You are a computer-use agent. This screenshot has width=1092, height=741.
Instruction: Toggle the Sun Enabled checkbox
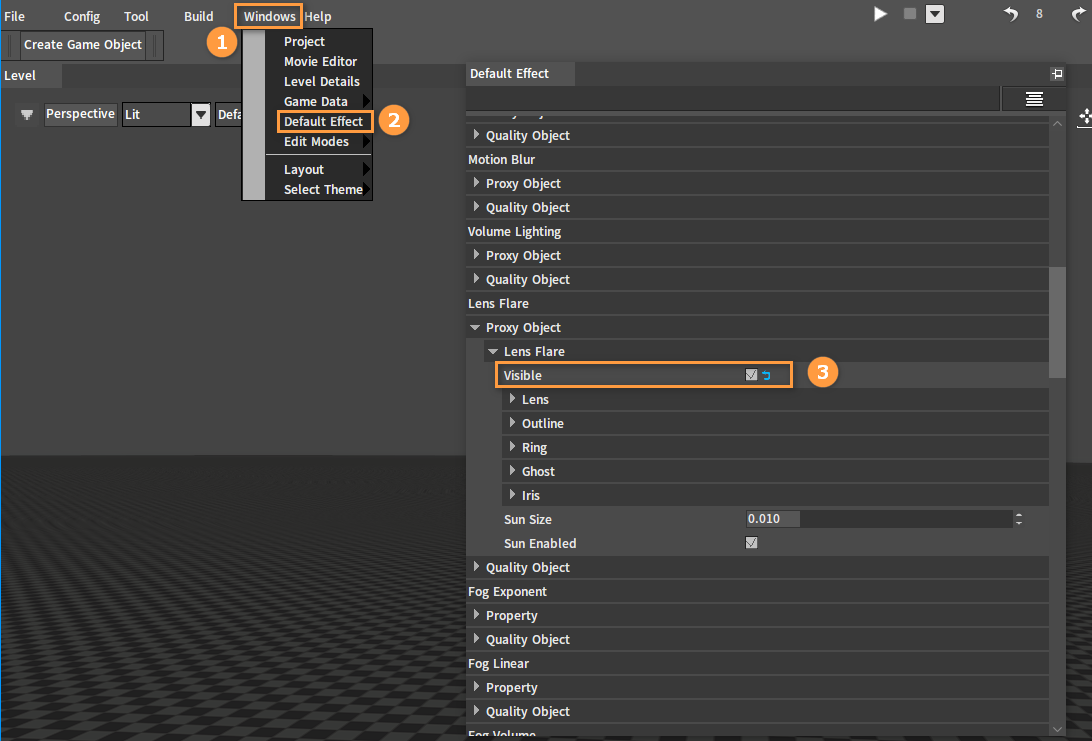751,543
